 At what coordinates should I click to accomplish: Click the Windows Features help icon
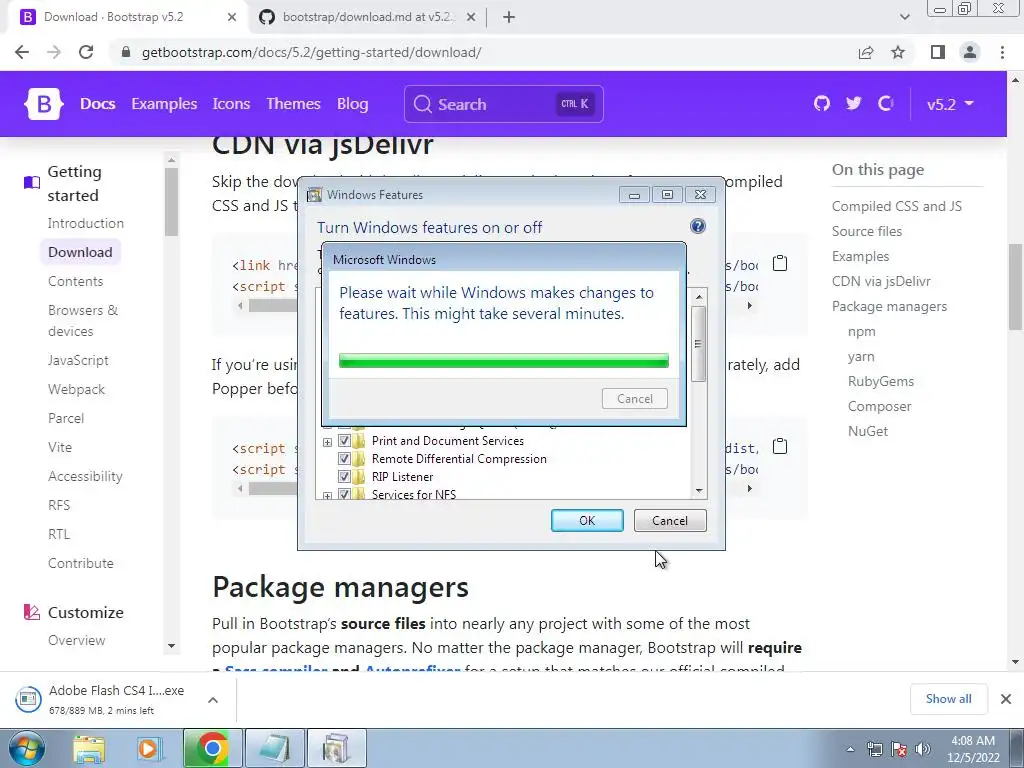(697, 226)
